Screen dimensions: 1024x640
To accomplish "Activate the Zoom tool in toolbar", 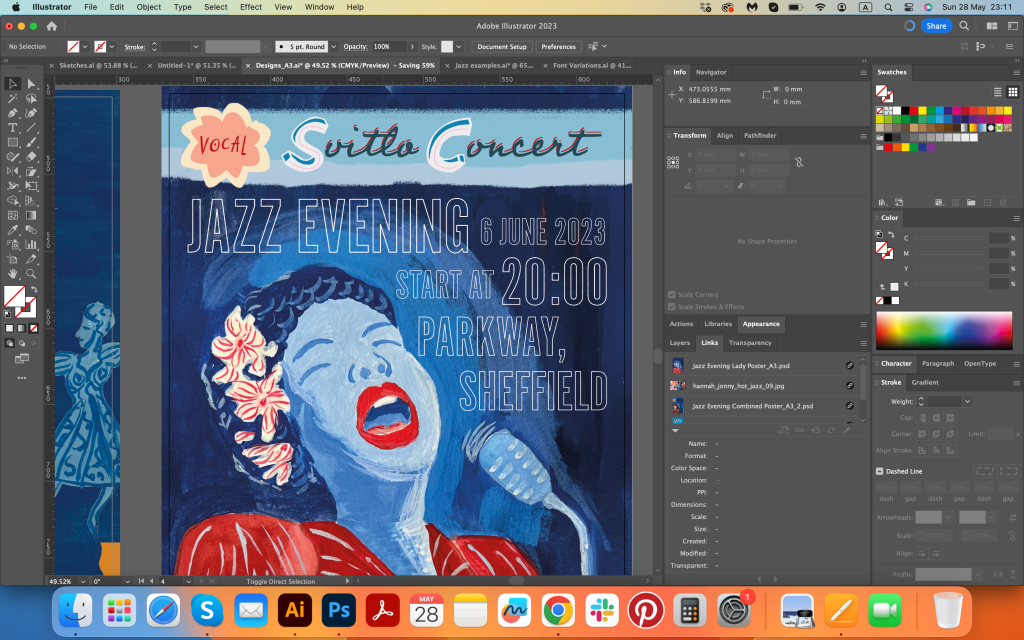I will tap(31, 273).
